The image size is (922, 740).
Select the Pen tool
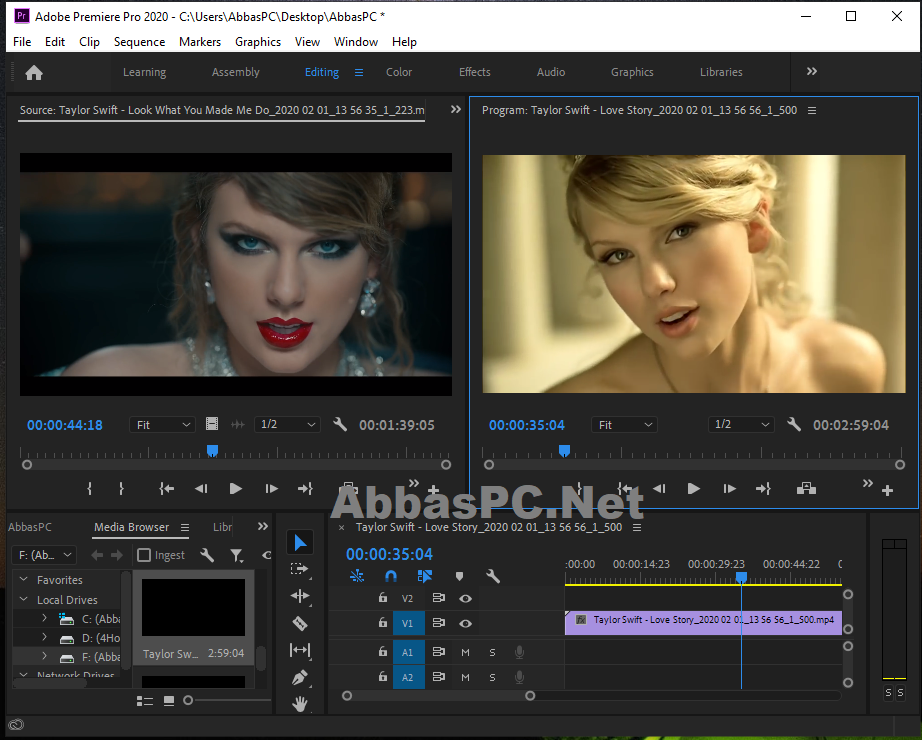tap(299, 678)
